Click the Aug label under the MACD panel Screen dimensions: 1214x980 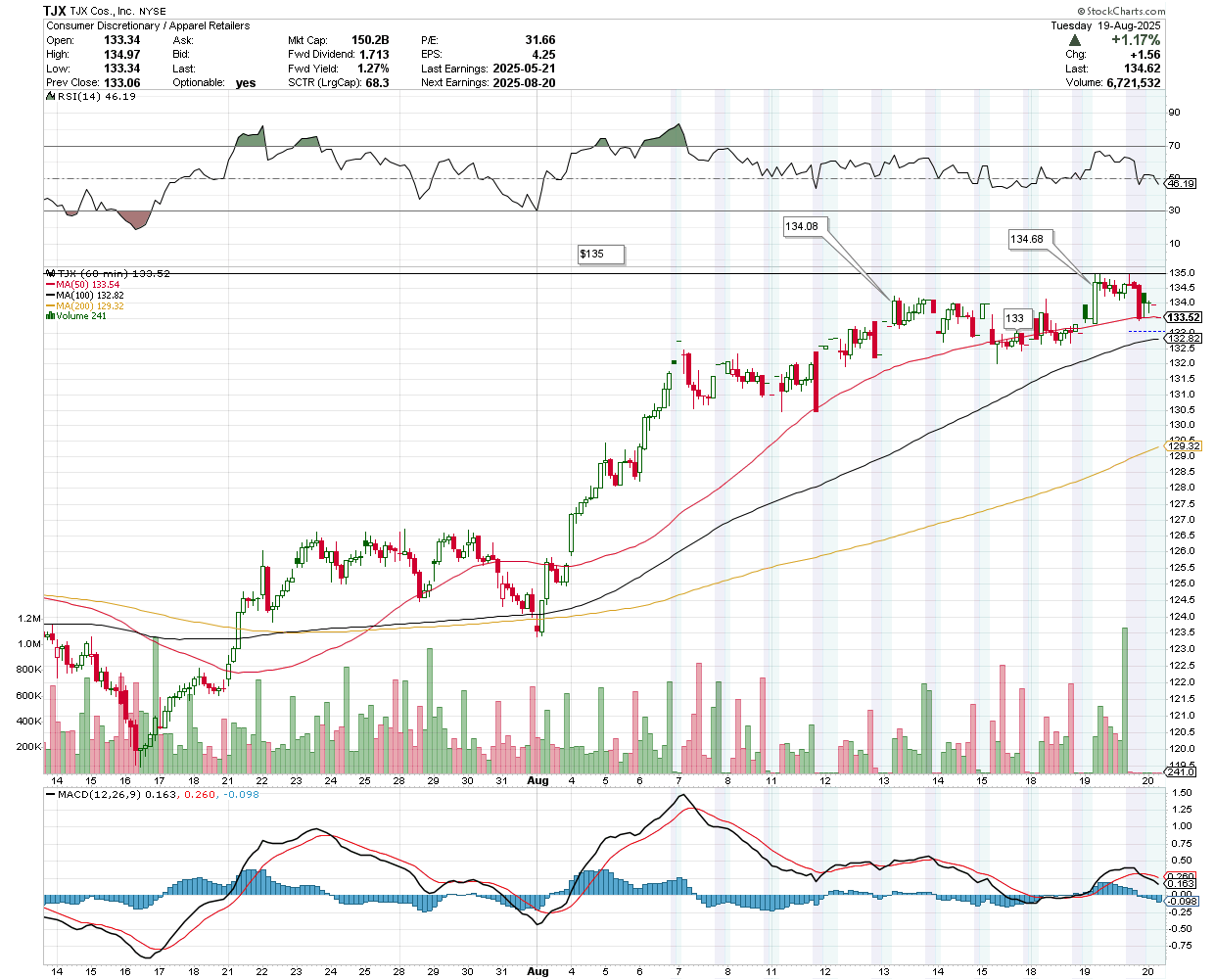tap(537, 972)
